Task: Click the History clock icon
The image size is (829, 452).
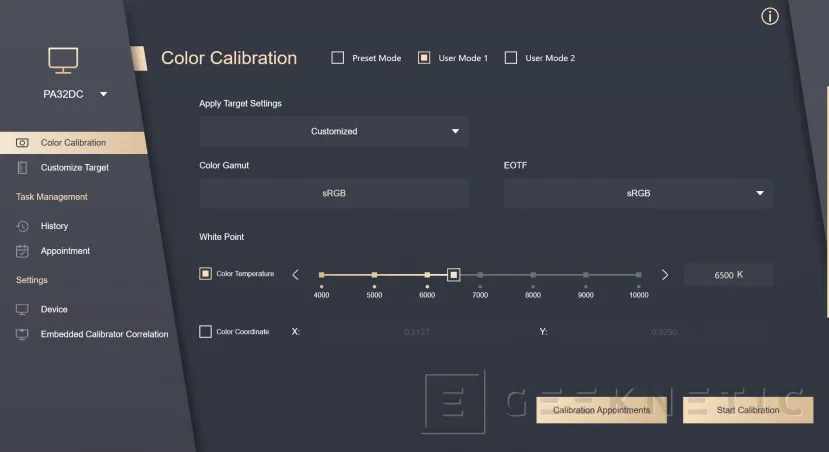Action: [x=22, y=226]
